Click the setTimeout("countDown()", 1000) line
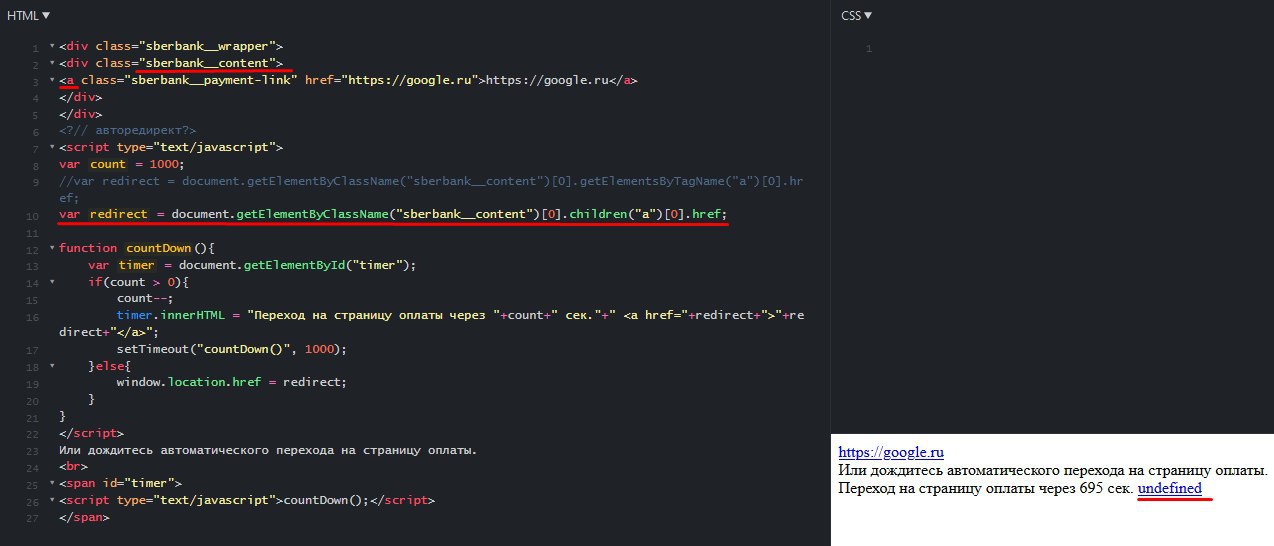Viewport: 1274px width, 546px height. pyautogui.click(x=231, y=349)
